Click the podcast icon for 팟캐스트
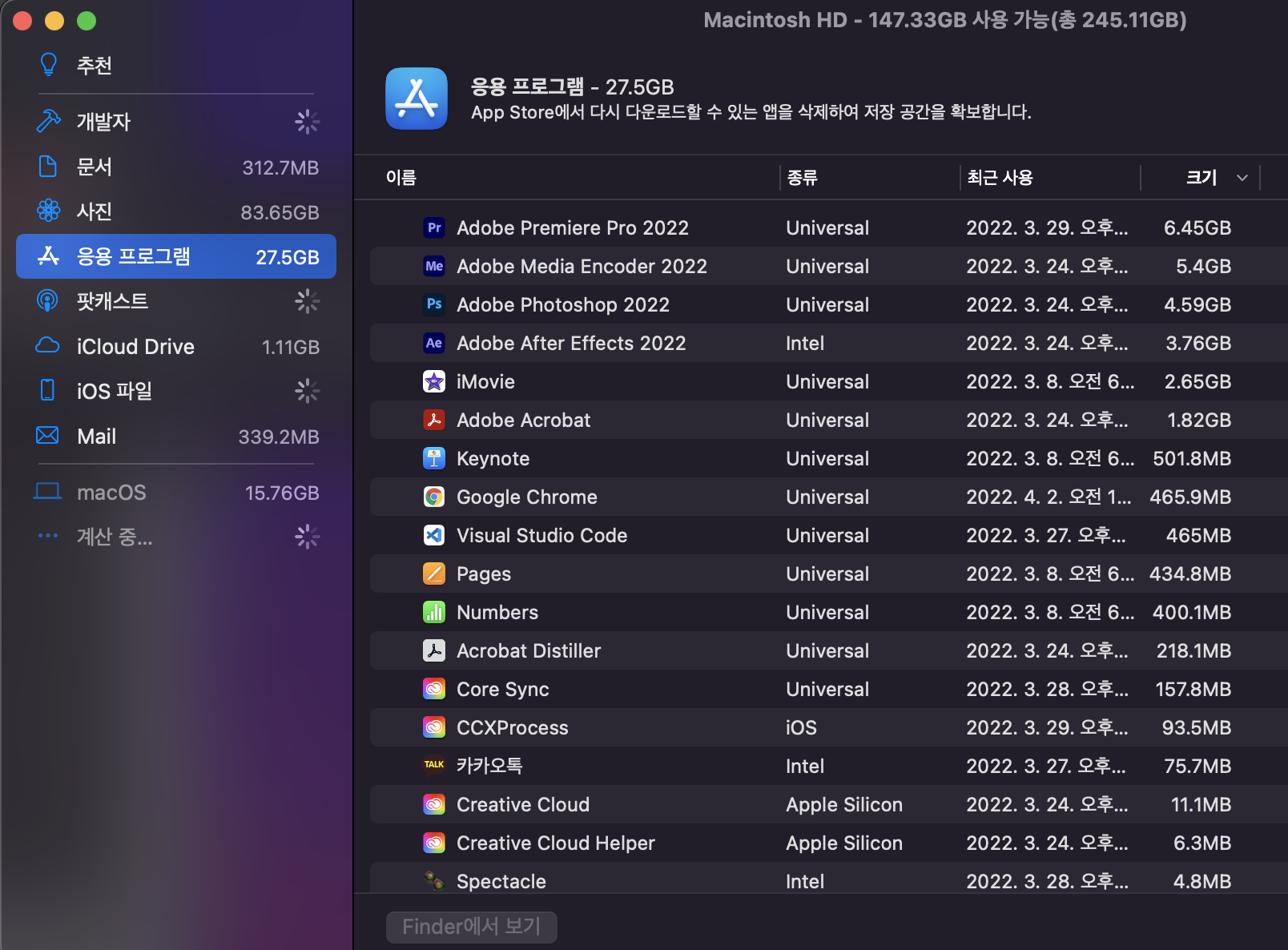The image size is (1288, 950). click(48, 301)
